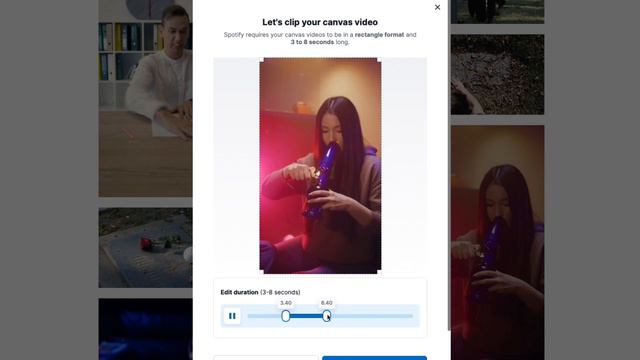Viewport: 640px width, 360px height.
Task: Close the clip canvas video dialog
Action: (x=437, y=7)
